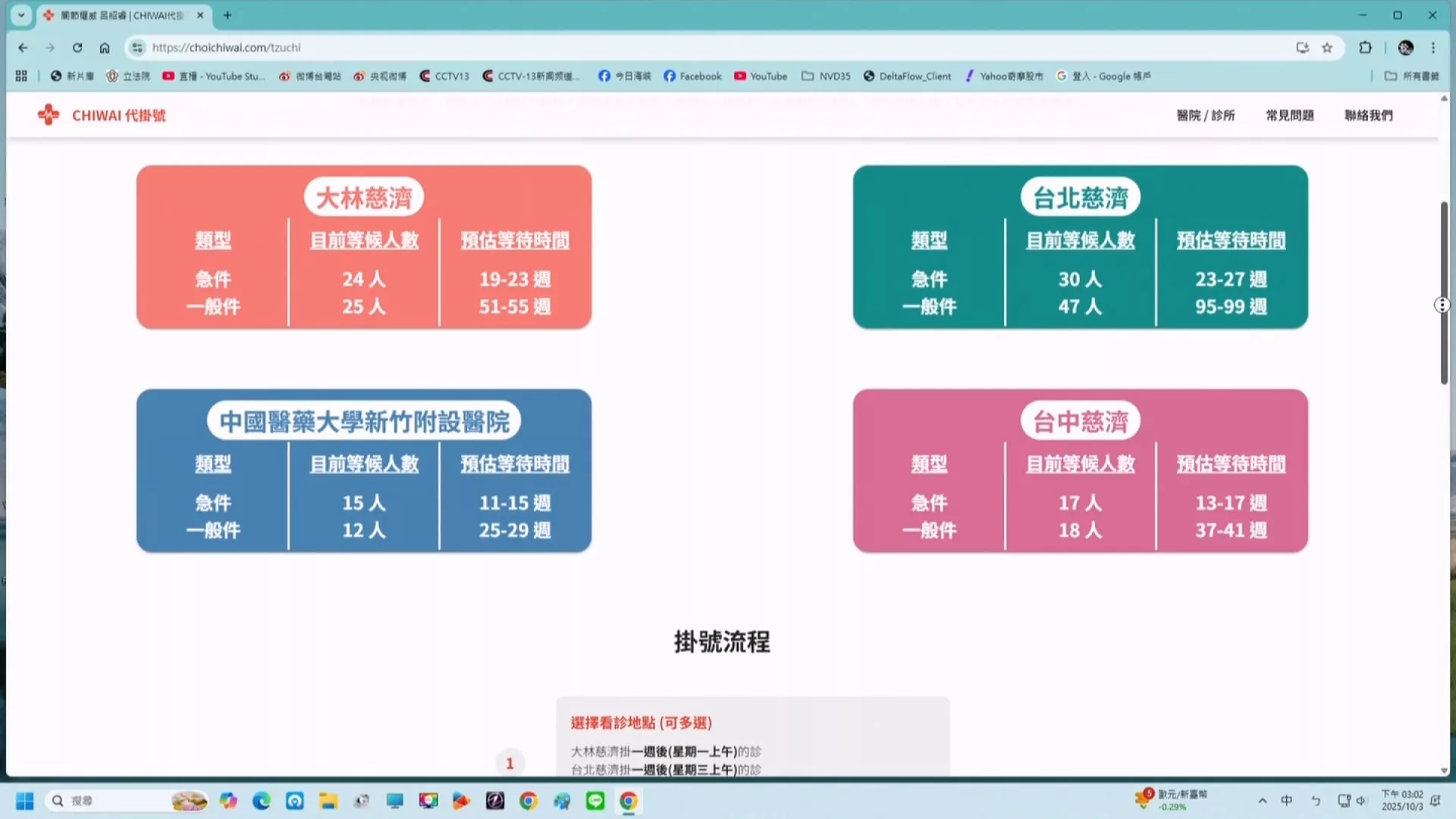Click the browser home icon

(105, 48)
